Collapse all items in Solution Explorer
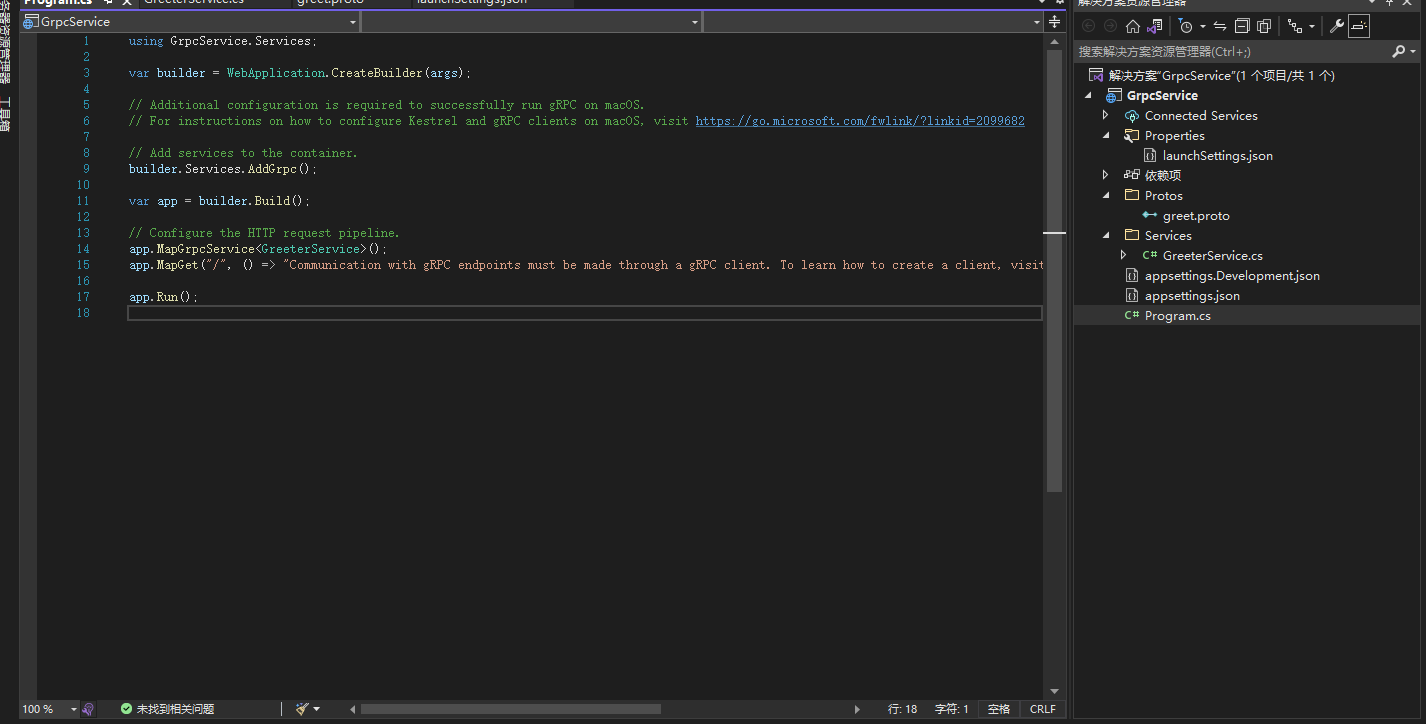The width and height of the screenshot is (1426, 724). 1242,27
